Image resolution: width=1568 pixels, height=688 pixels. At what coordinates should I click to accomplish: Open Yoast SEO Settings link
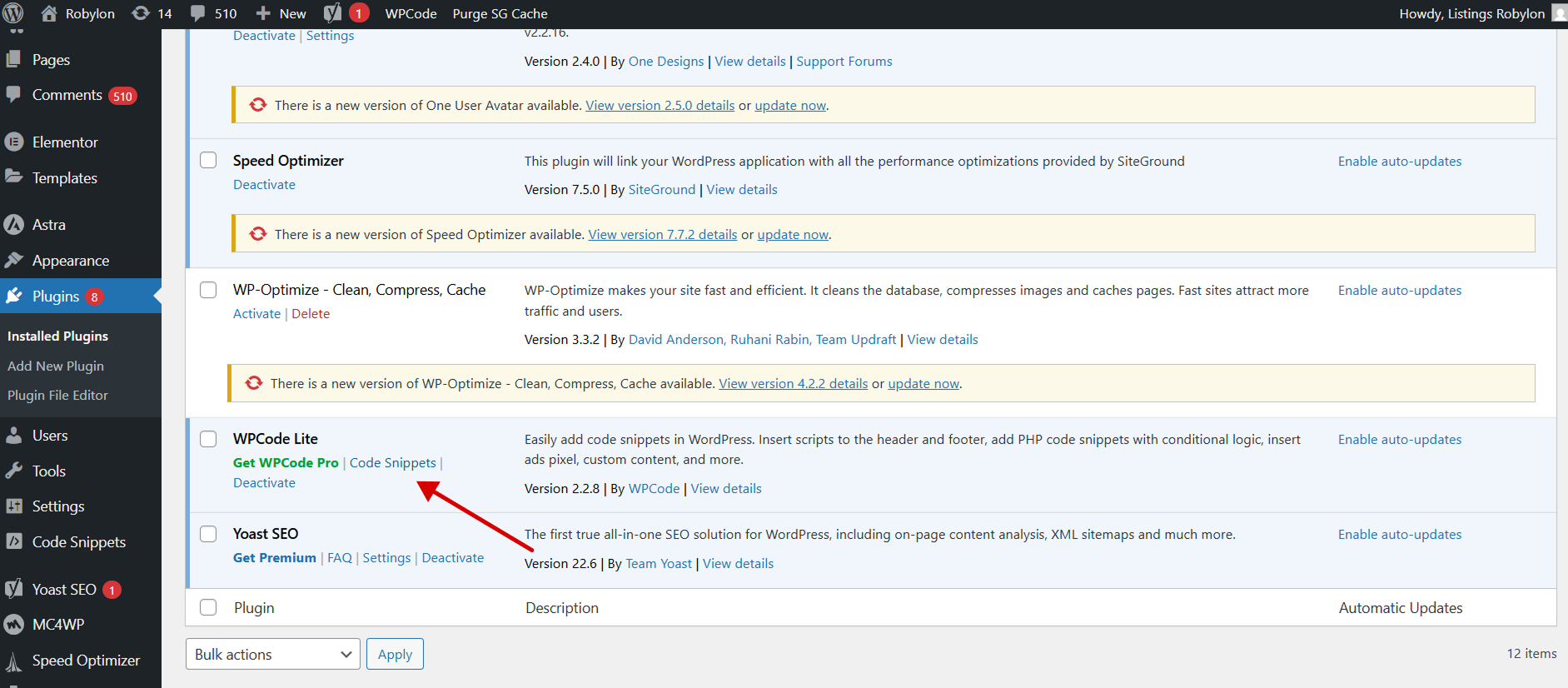point(386,557)
